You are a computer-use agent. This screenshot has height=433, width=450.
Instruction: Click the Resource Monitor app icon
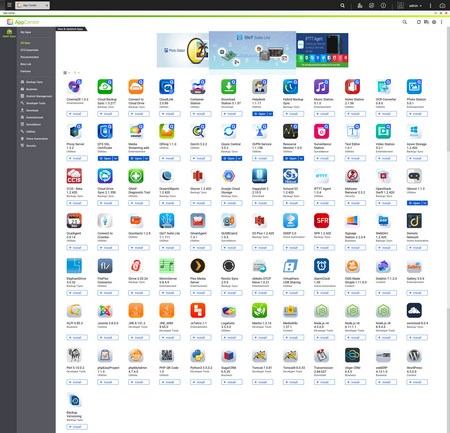point(290,131)
